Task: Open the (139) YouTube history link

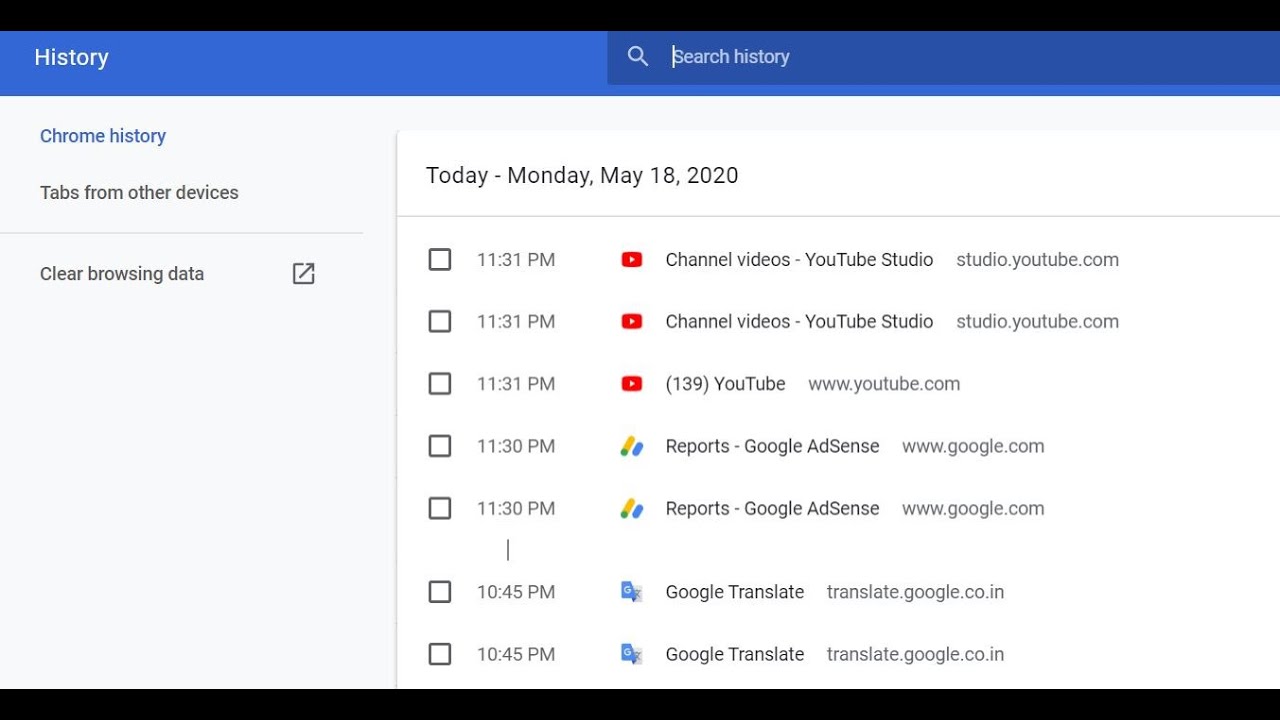Action: click(725, 384)
